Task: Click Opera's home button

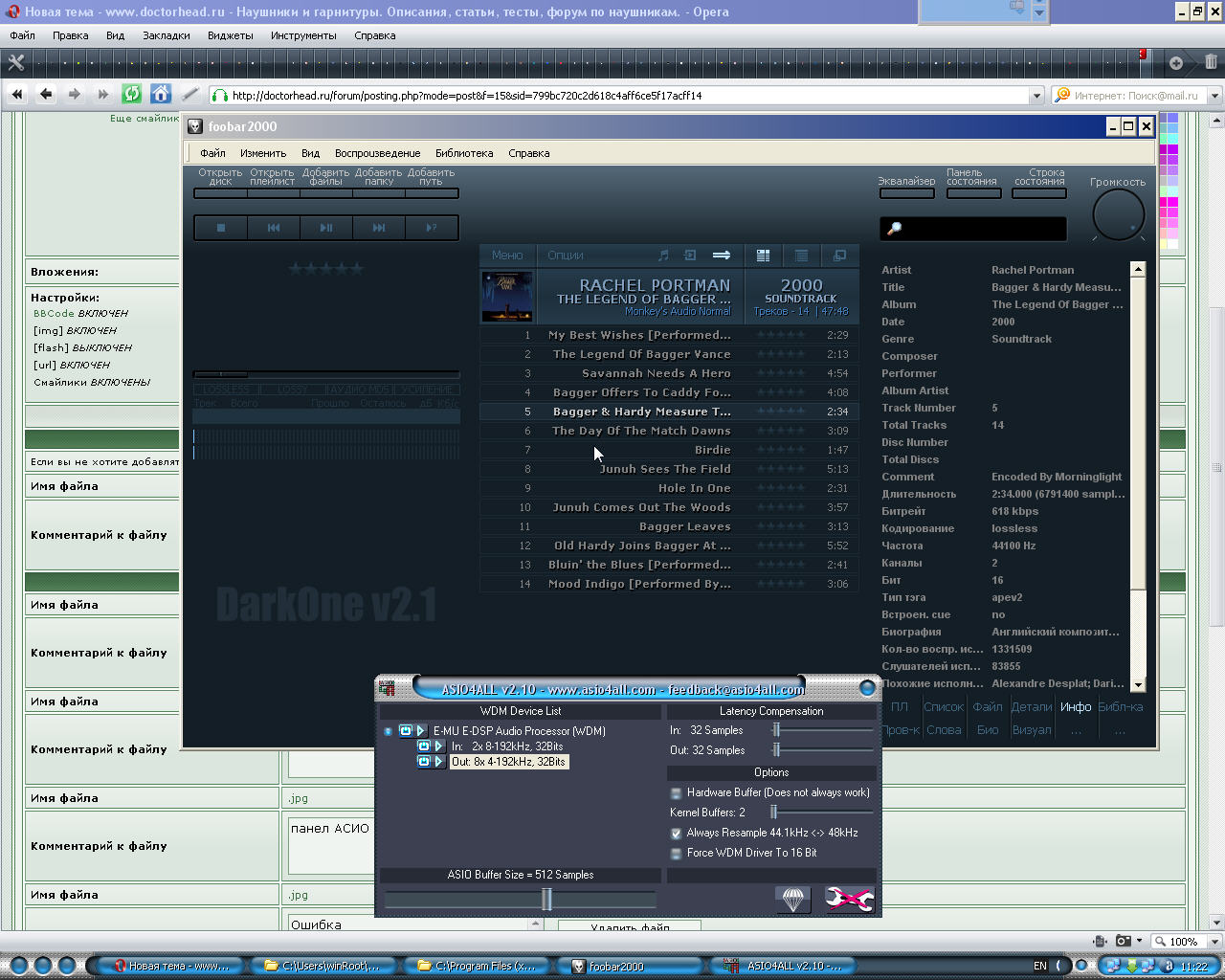Action: pos(161,94)
